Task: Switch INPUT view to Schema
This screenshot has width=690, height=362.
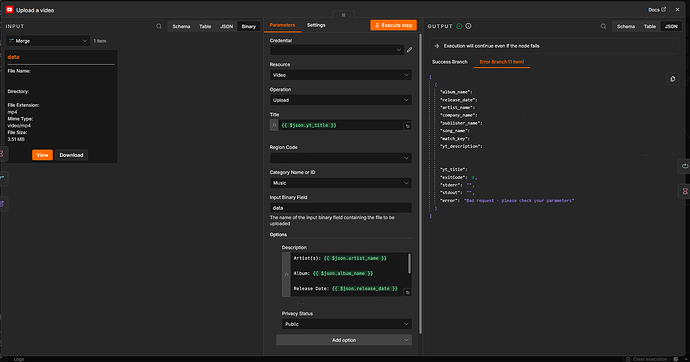Action: pyautogui.click(x=181, y=26)
